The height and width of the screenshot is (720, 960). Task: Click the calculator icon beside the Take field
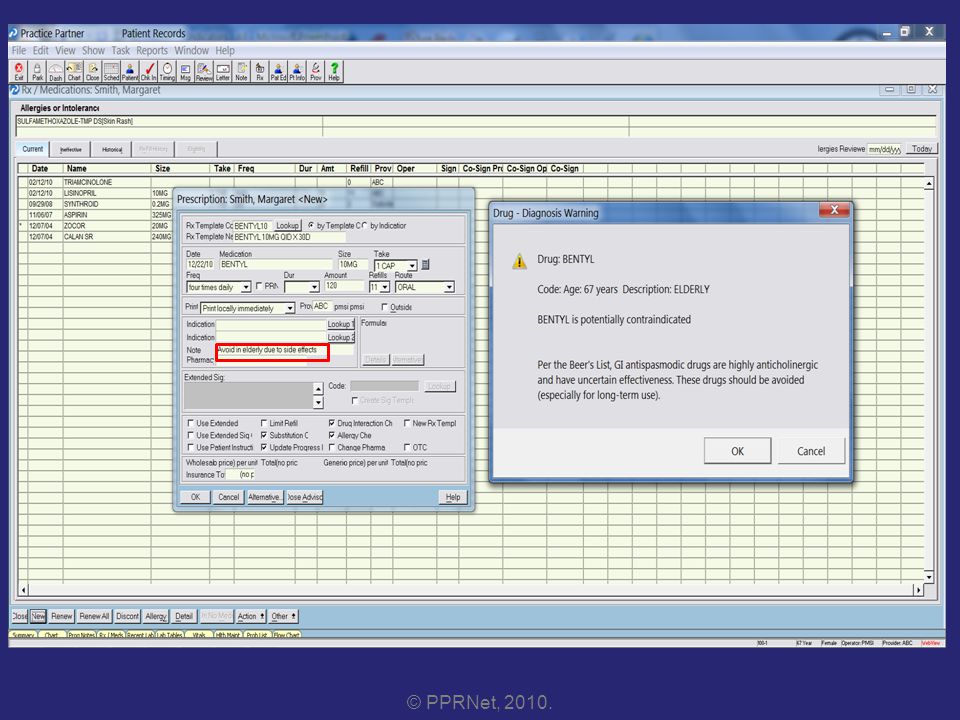coord(426,264)
